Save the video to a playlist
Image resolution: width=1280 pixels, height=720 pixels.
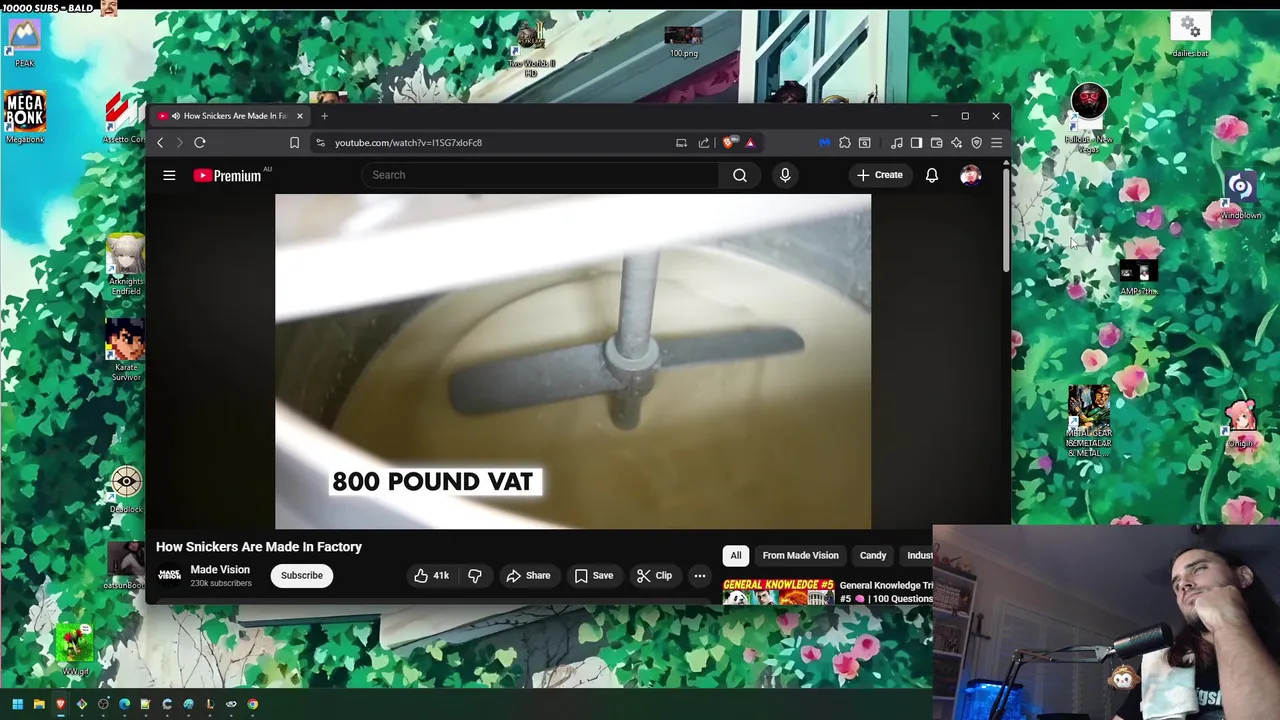pyautogui.click(x=593, y=575)
